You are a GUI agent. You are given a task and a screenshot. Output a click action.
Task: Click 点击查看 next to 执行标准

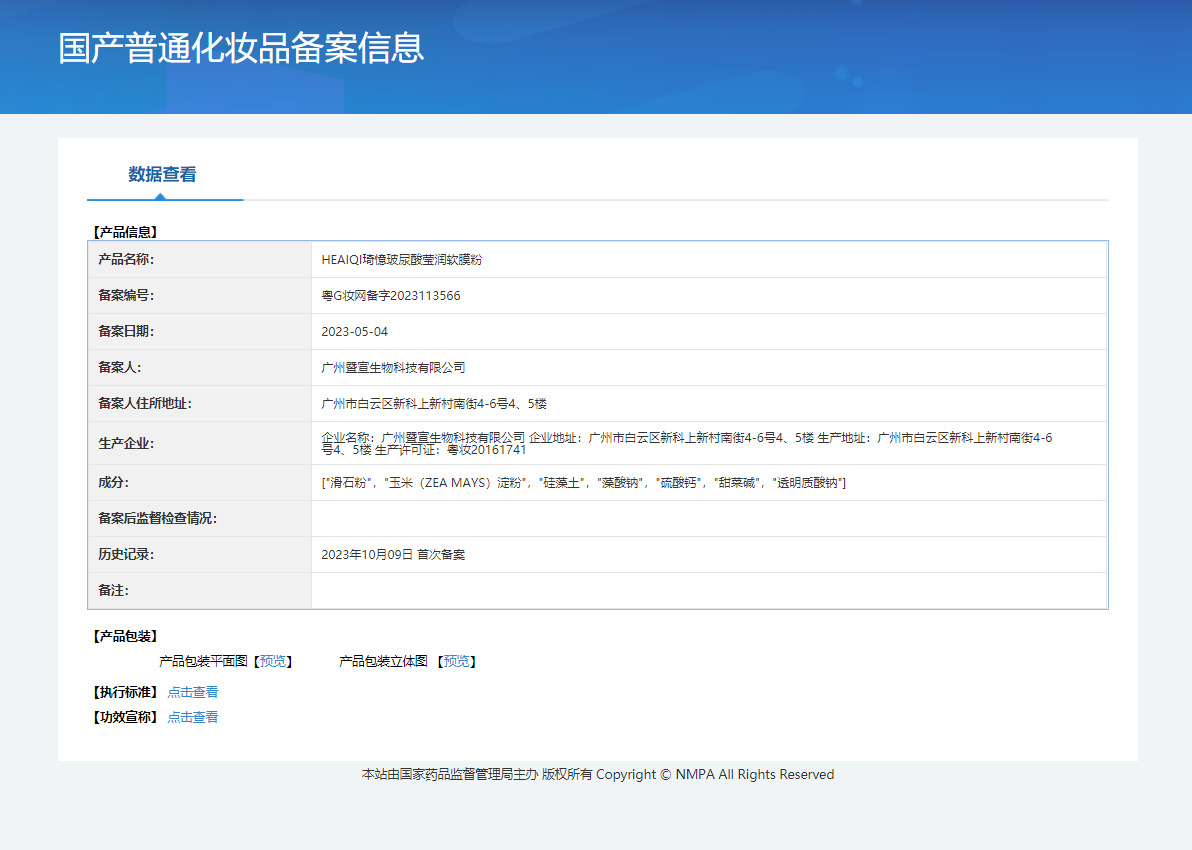click(x=193, y=692)
